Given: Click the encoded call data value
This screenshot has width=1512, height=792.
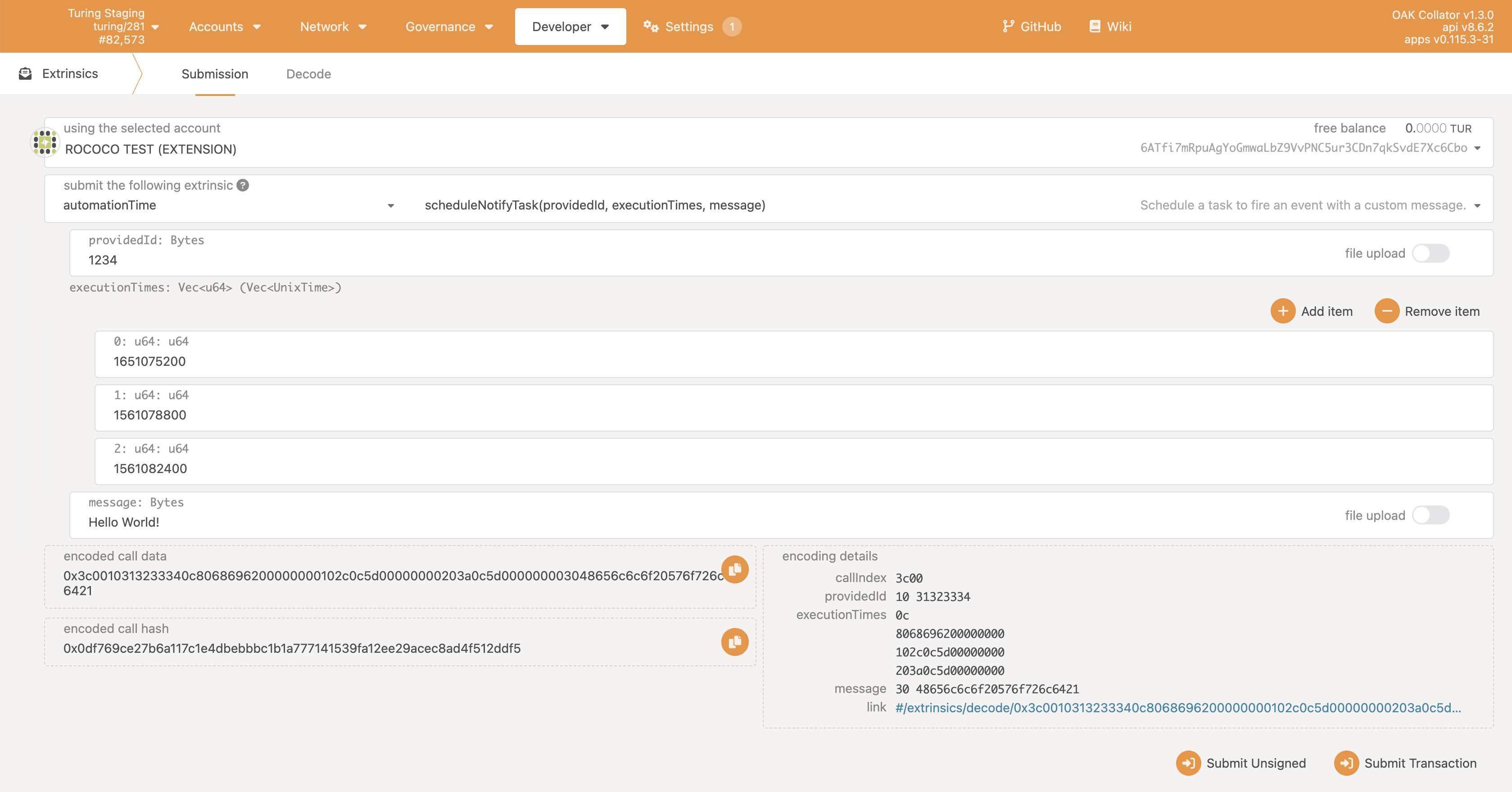Looking at the screenshot, I should pyautogui.click(x=393, y=583).
